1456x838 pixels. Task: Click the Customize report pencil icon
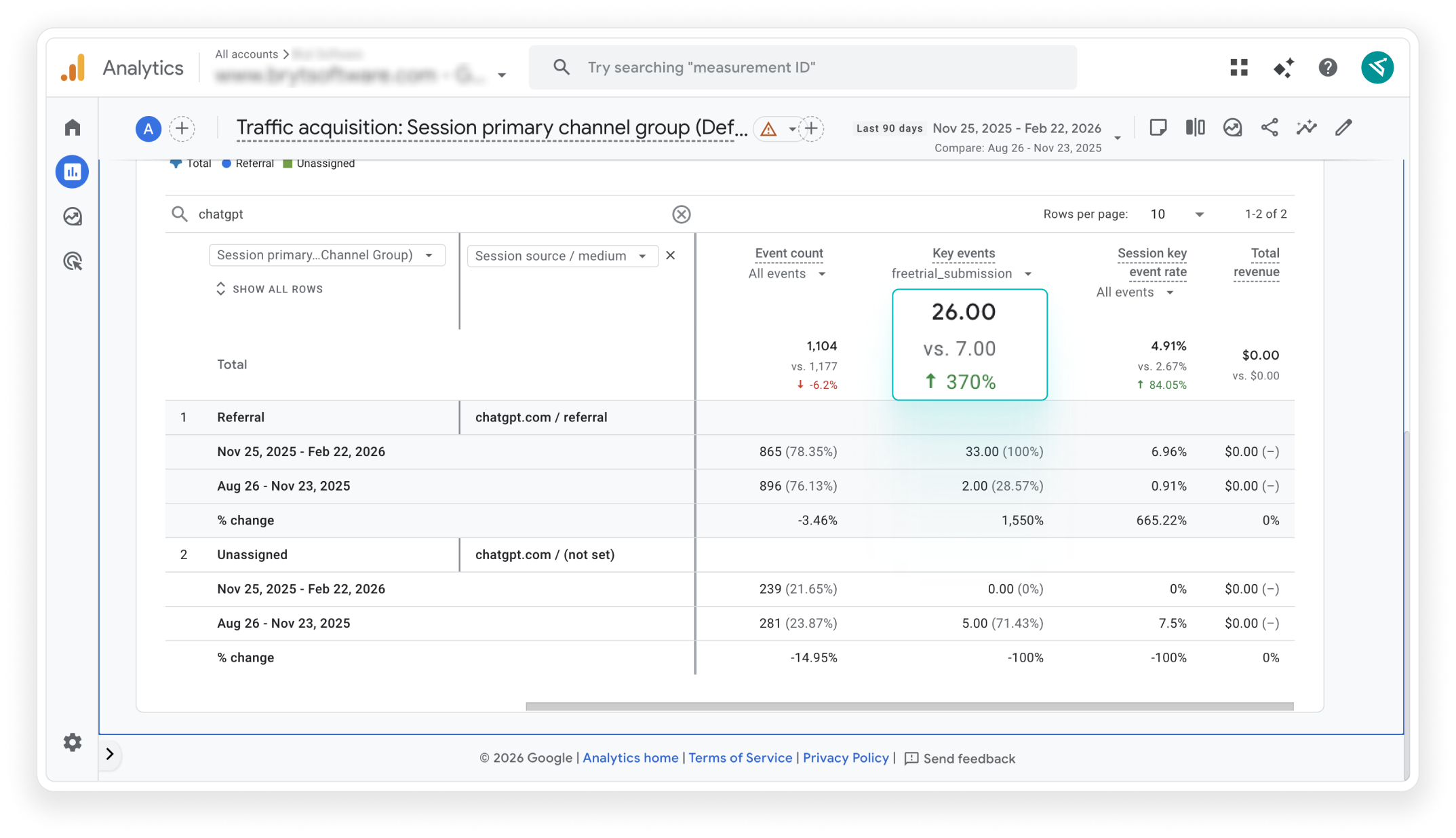pyautogui.click(x=1343, y=128)
